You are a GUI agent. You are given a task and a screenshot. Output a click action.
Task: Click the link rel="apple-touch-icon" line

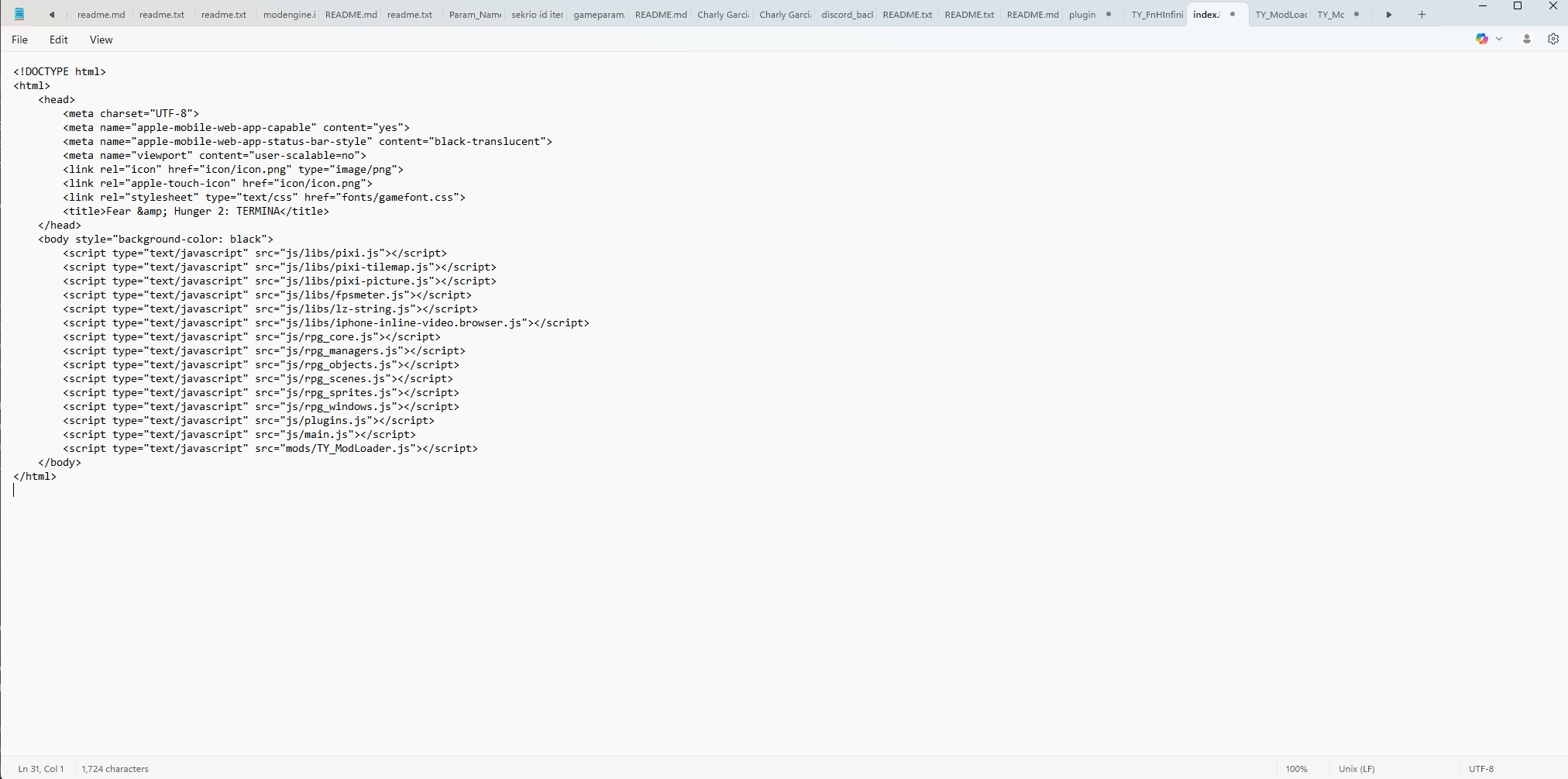pyautogui.click(x=218, y=183)
